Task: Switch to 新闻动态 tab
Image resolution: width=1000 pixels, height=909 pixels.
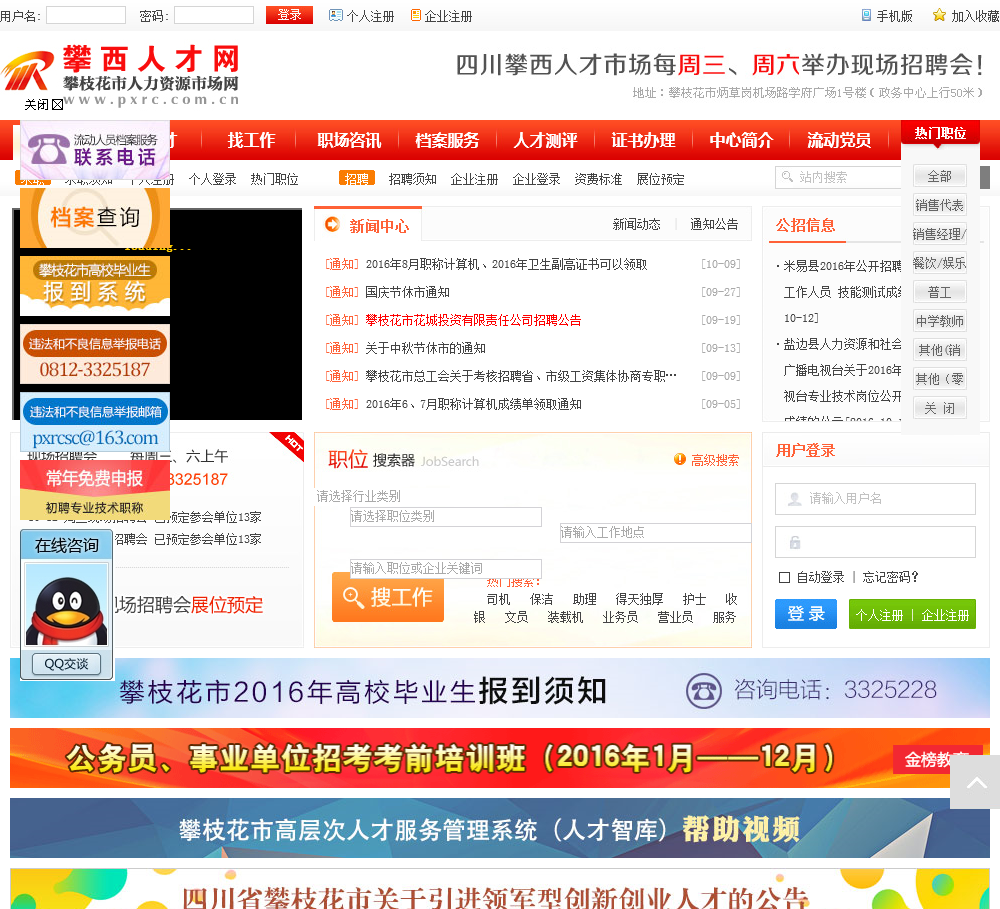Action: [x=636, y=224]
